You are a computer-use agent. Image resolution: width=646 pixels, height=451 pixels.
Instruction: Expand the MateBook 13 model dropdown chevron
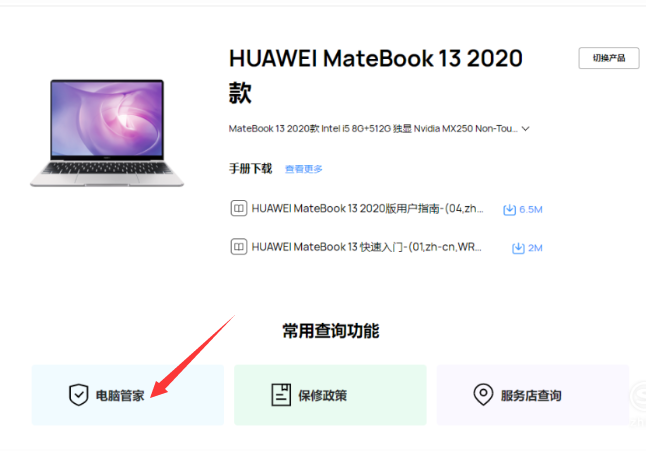(x=525, y=129)
